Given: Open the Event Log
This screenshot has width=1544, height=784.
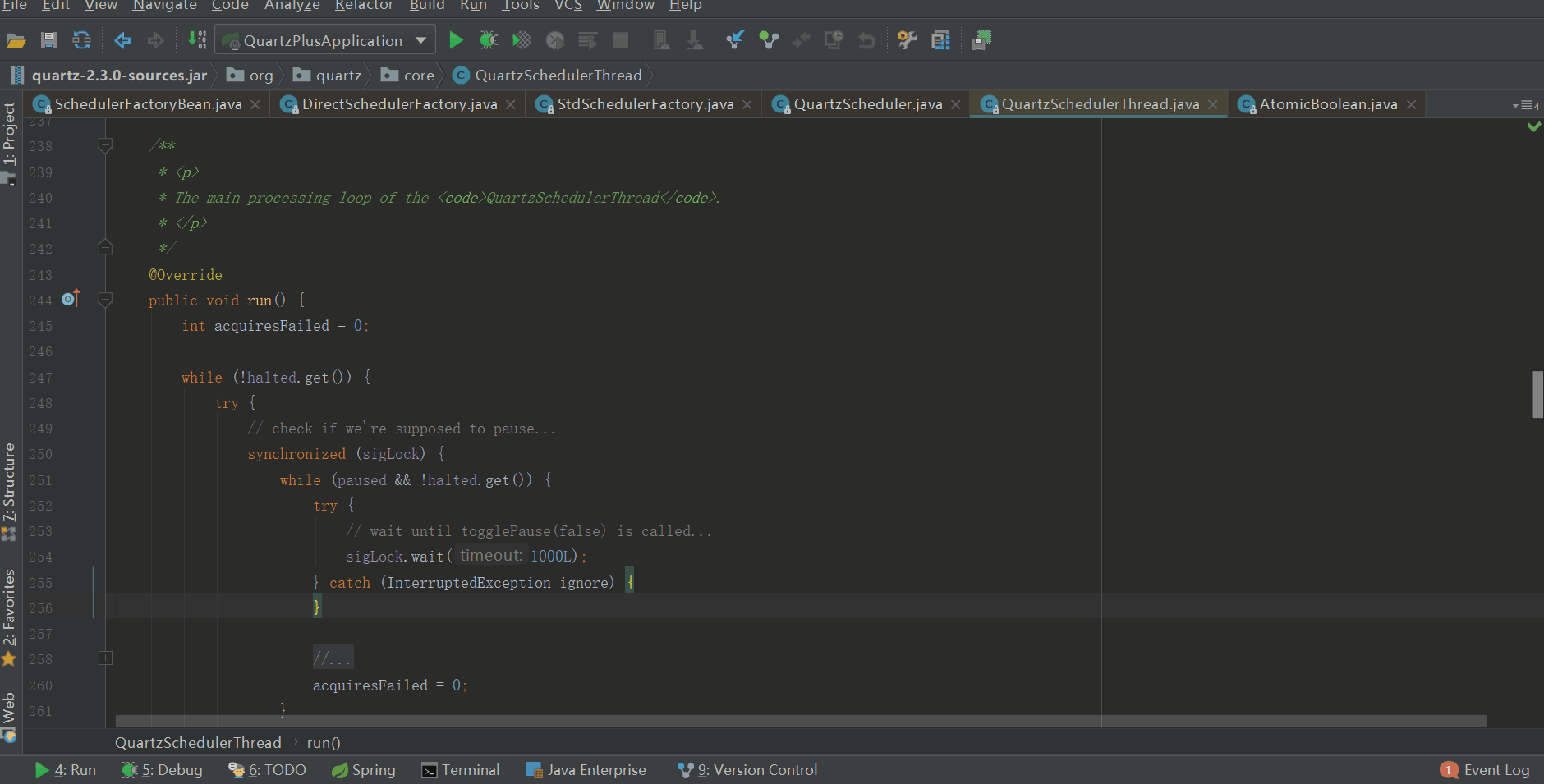Looking at the screenshot, I should point(1485,770).
